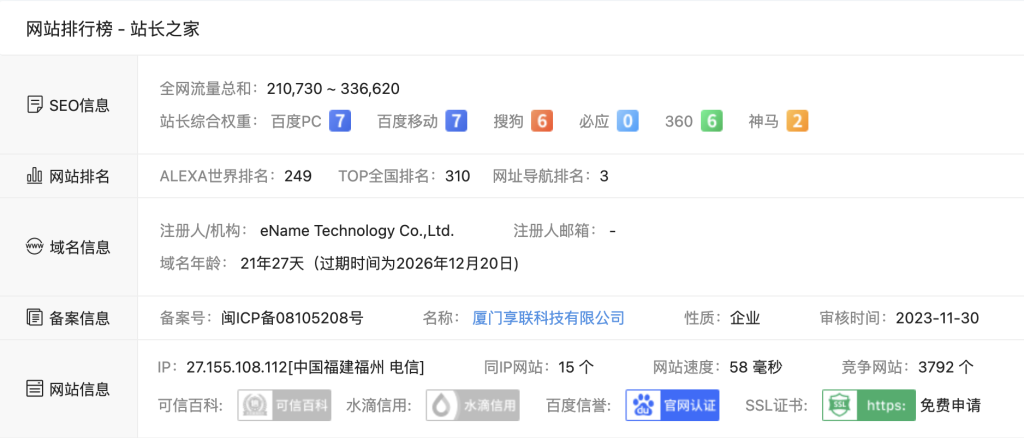Click domain age 21年27天 text
The width and height of the screenshot is (1024, 438).
pos(272,264)
